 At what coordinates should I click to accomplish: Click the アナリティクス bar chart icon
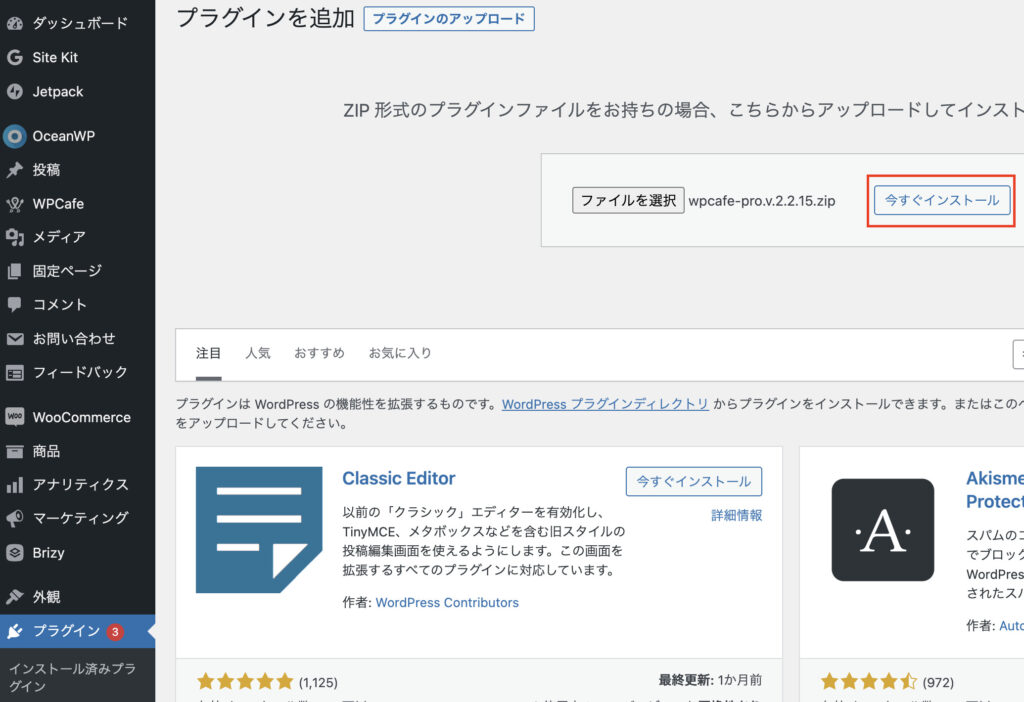coord(15,485)
